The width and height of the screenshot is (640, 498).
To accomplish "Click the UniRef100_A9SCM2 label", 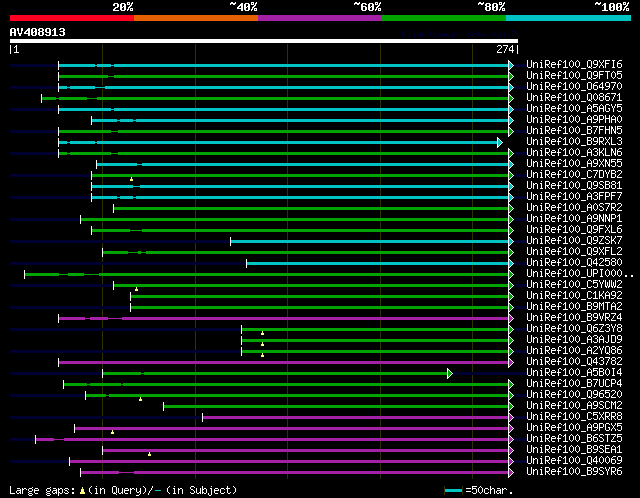I will coord(574,406).
